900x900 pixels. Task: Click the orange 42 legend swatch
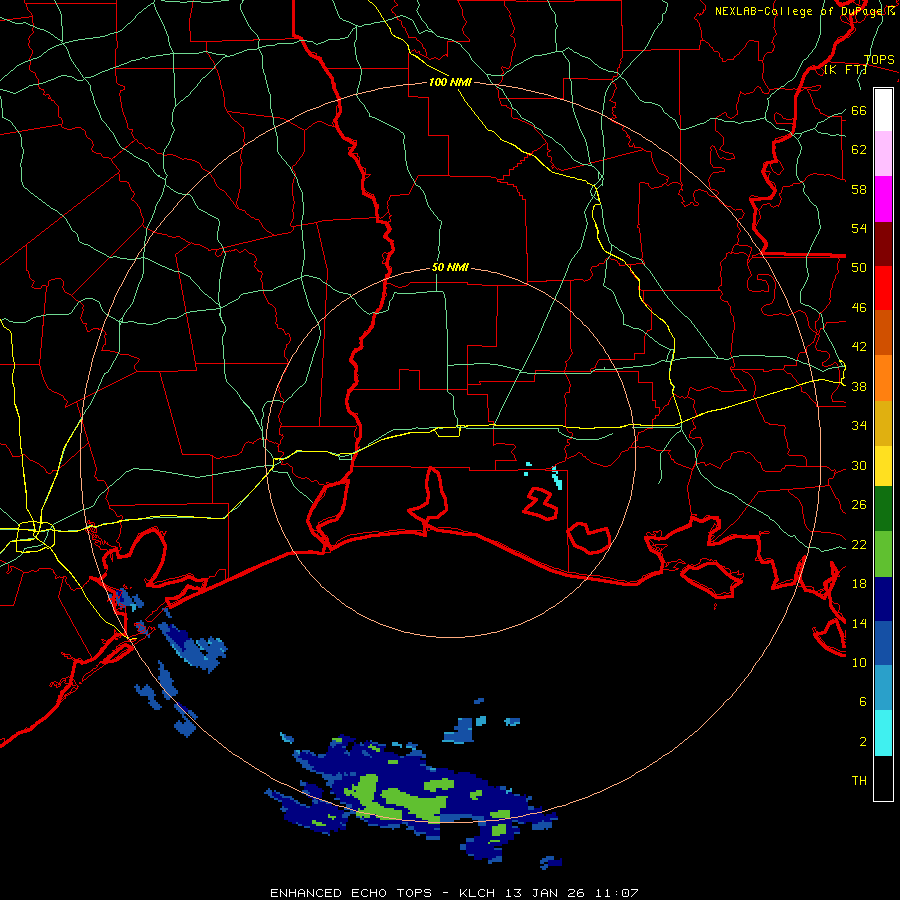pos(883,378)
